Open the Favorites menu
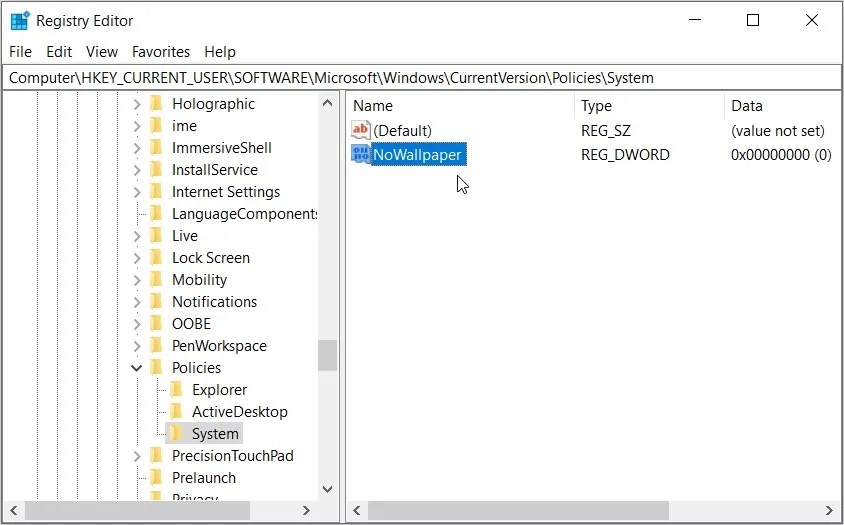844x525 pixels. click(x=161, y=52)
